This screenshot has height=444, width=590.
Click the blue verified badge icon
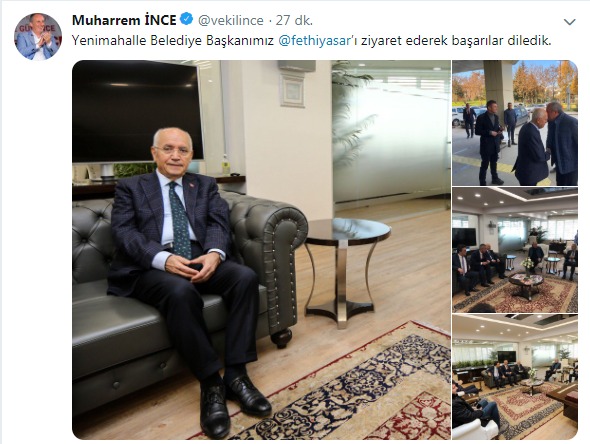[x=187, y=19]
